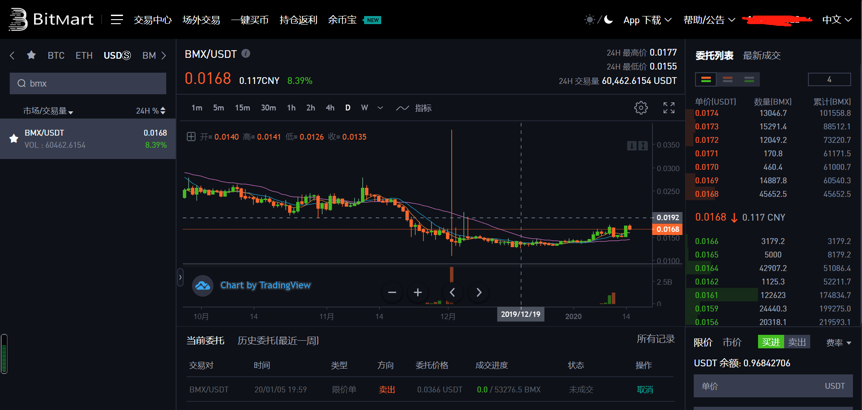This screenshot has width=862, height=410.
Task: Open the App 下载 dropdown
Action: pyautogui.click(x=646, y=19)
